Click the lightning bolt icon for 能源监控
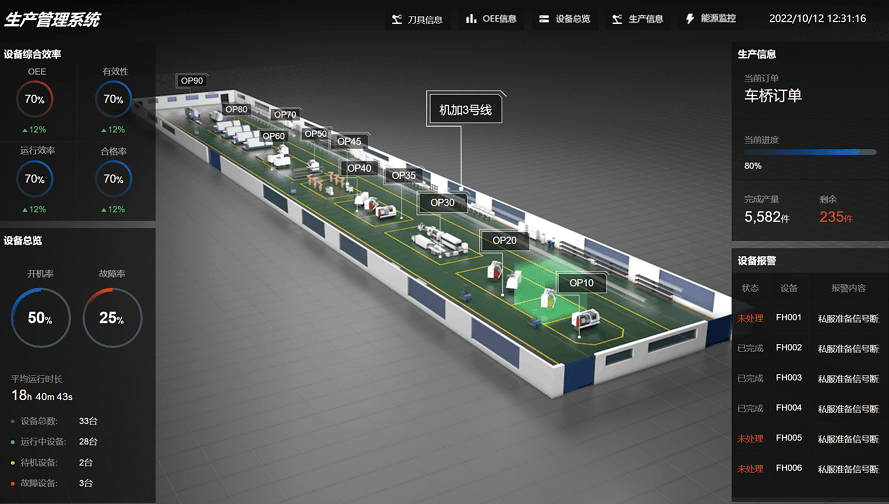The height and width of the screenshot is (504, 889). [690, 19]
